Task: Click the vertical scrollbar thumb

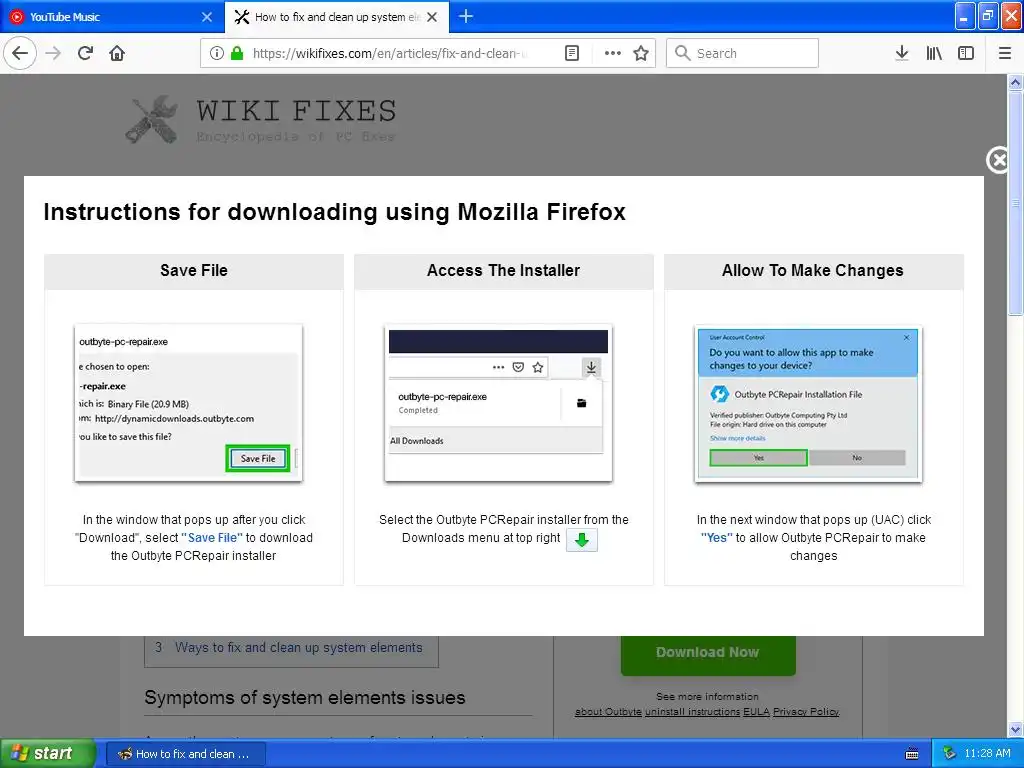Action: pos(1015,203)
